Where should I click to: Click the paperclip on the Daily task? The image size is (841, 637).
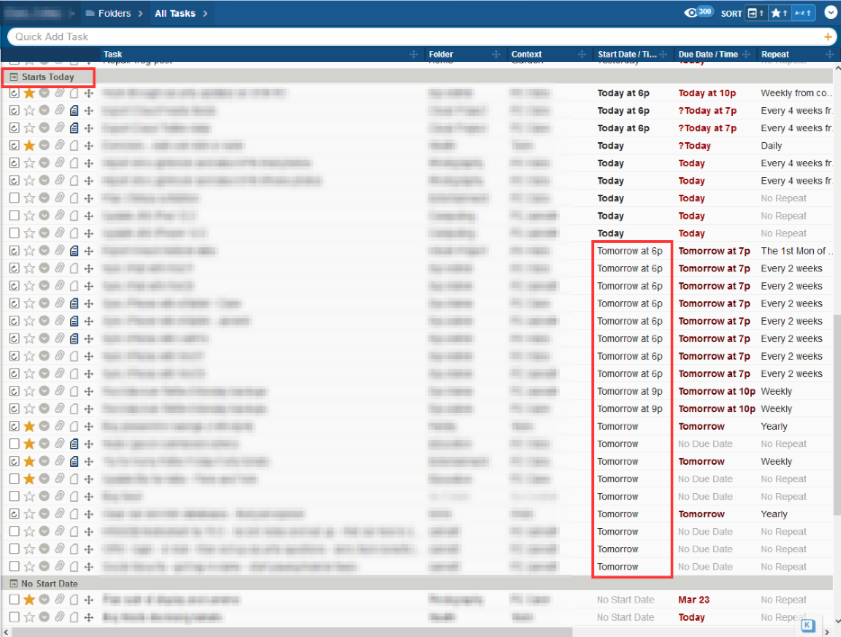(x=60, y=146)
